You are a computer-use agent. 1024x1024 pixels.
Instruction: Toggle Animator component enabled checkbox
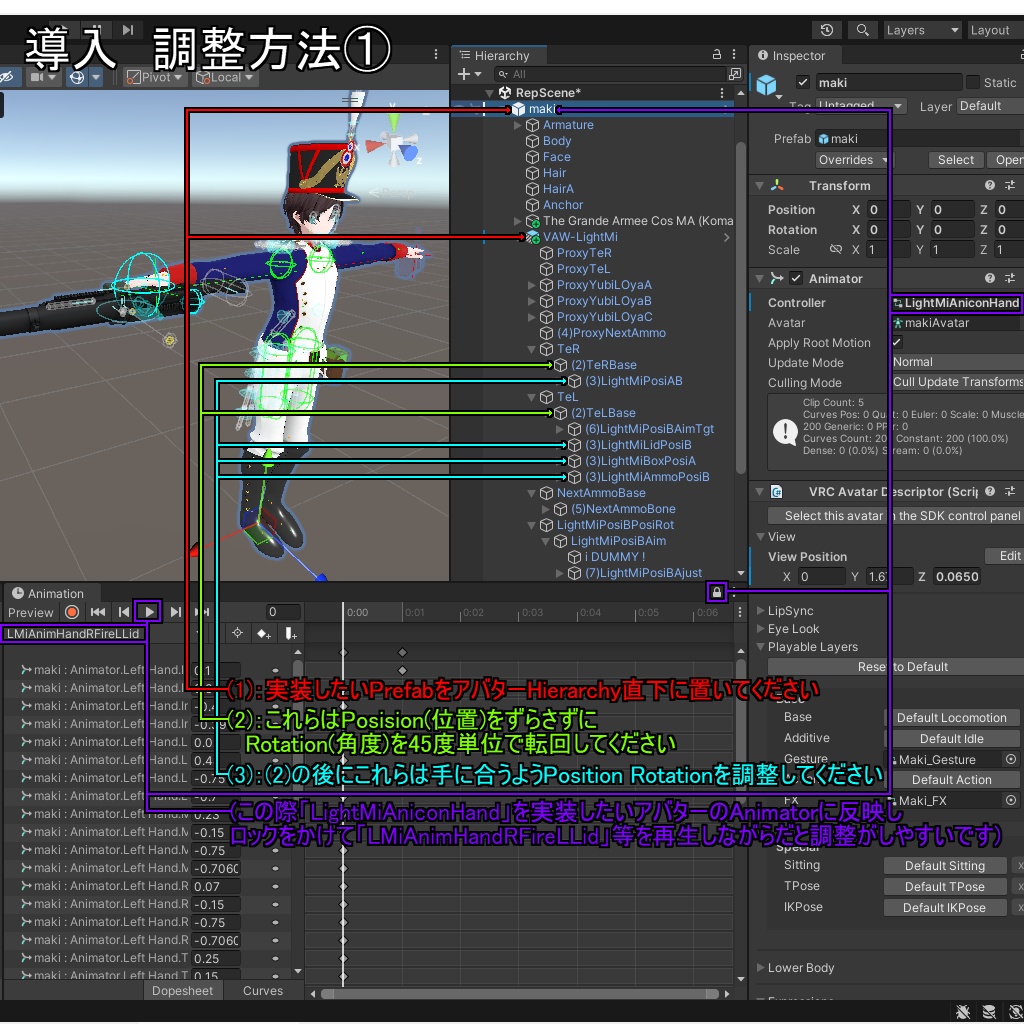point(796,278)
